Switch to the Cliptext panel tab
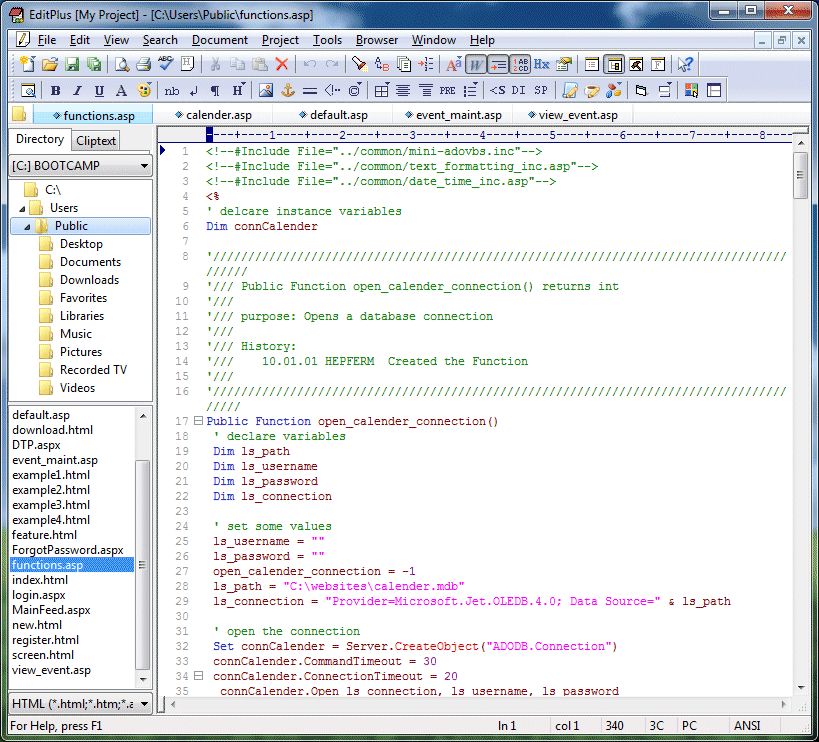819x742 pixels. click(x=96, y=141)
